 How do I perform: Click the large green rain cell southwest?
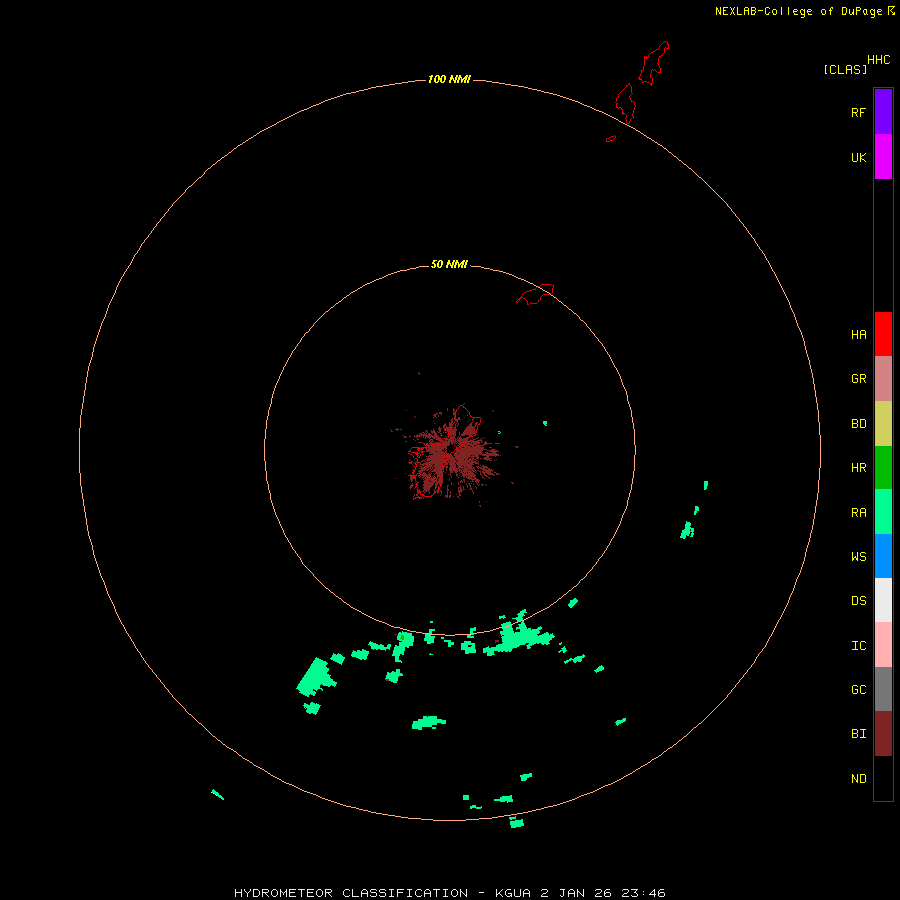click(x=316, y=677)
